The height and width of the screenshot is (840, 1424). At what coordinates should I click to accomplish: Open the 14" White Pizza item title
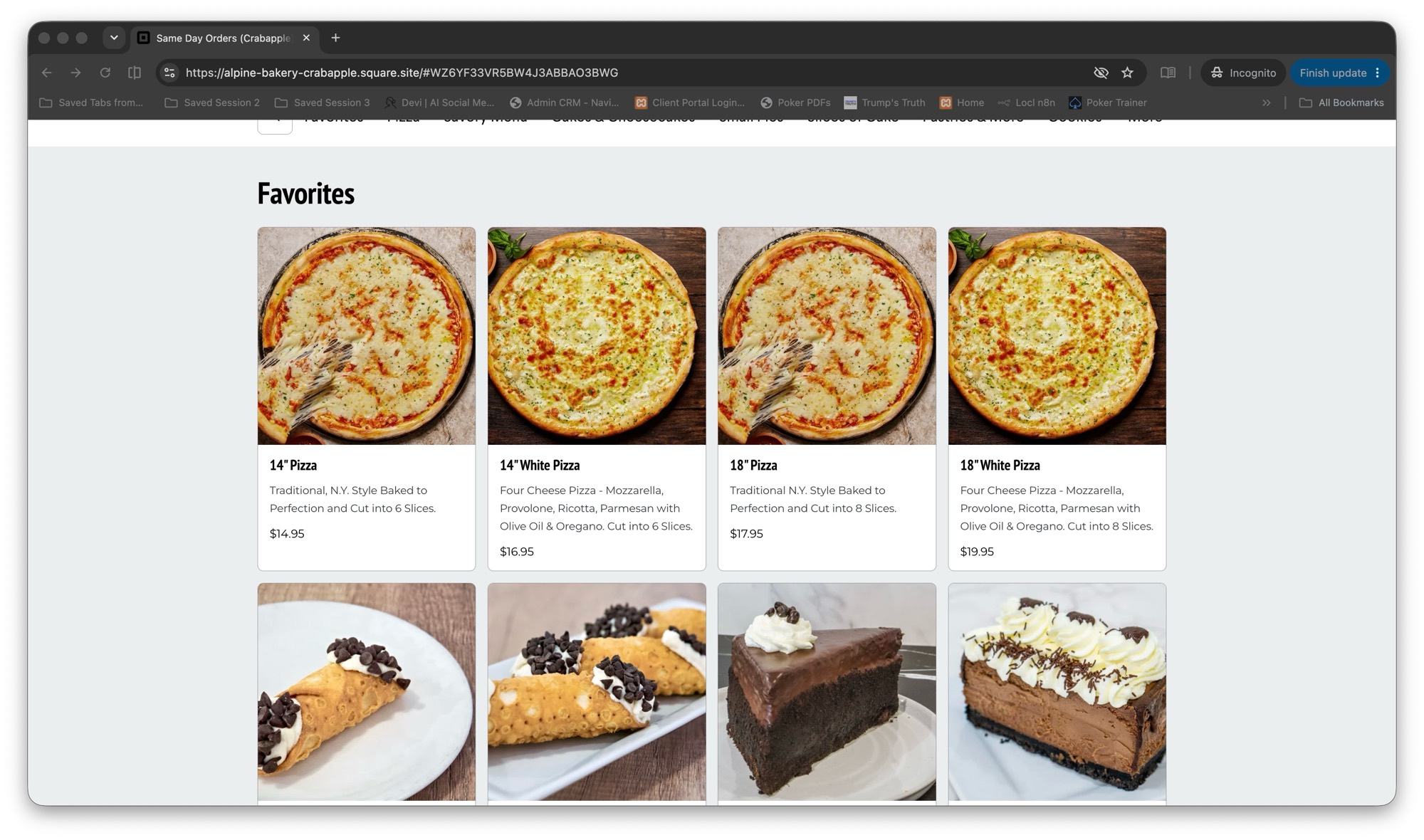point(540,465)
